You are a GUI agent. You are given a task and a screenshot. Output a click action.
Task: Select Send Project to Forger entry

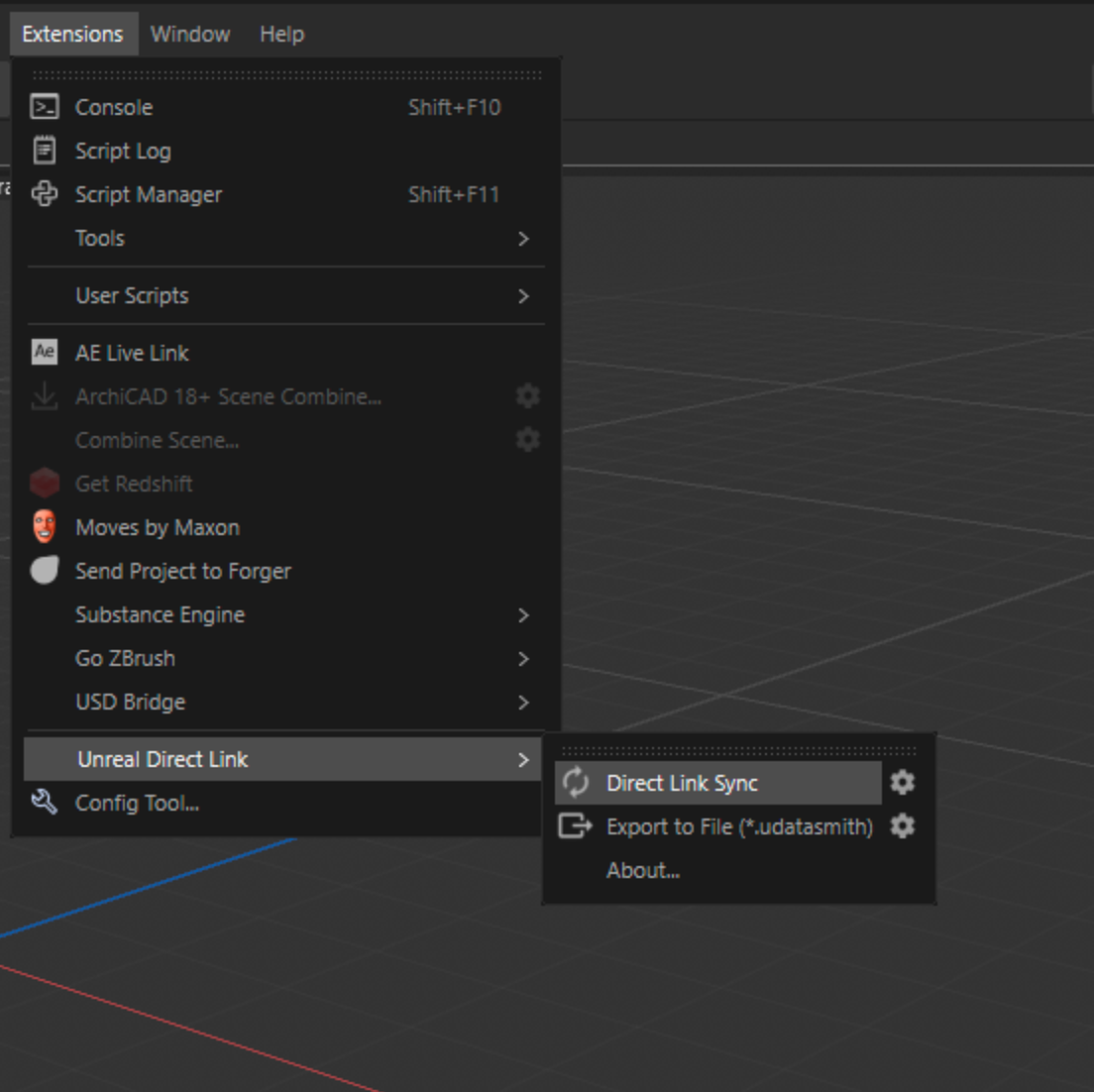tap(284, 571)
